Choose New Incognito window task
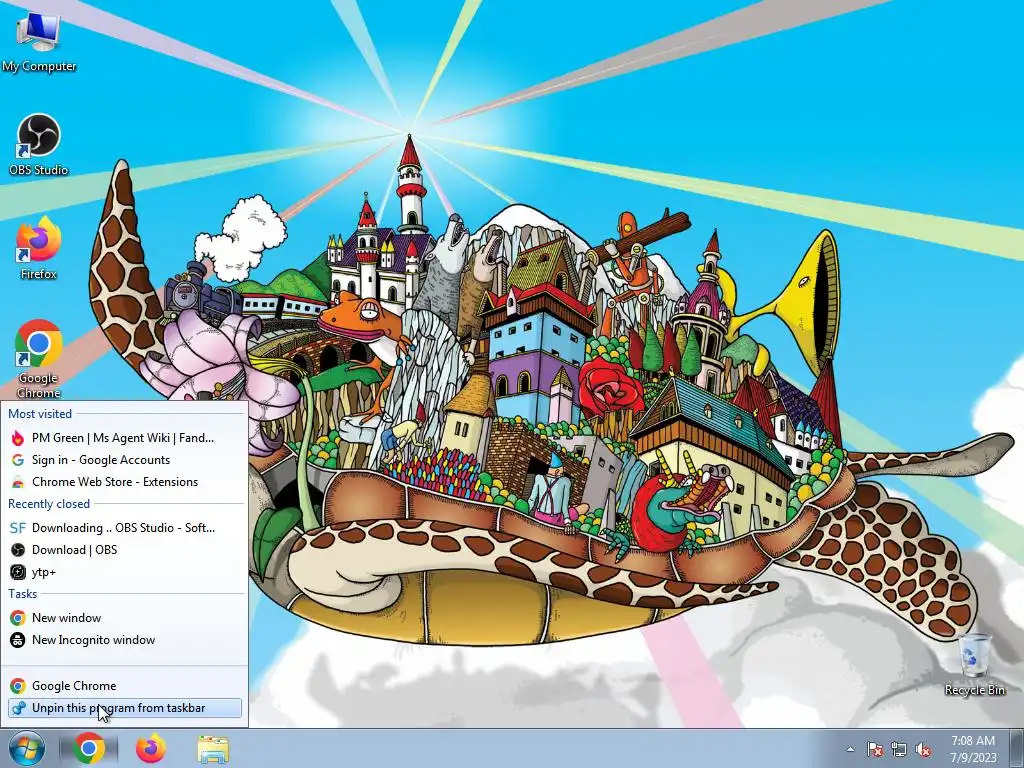Screen dimensions: 1024x768 point(124,640)
